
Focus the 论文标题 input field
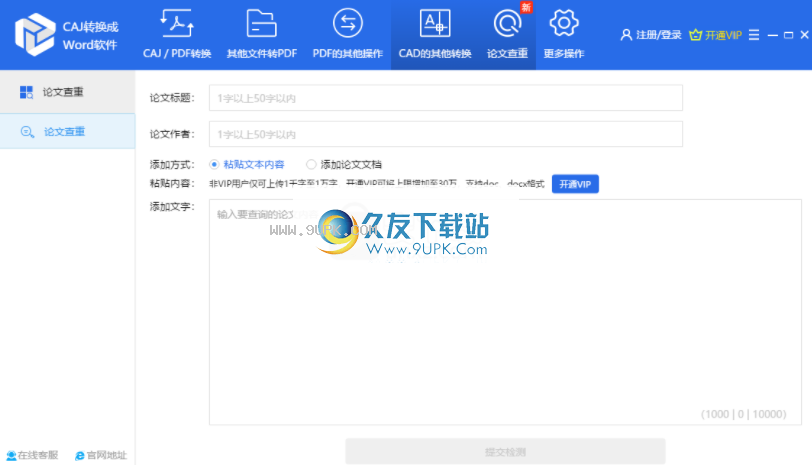pos(445,98)
